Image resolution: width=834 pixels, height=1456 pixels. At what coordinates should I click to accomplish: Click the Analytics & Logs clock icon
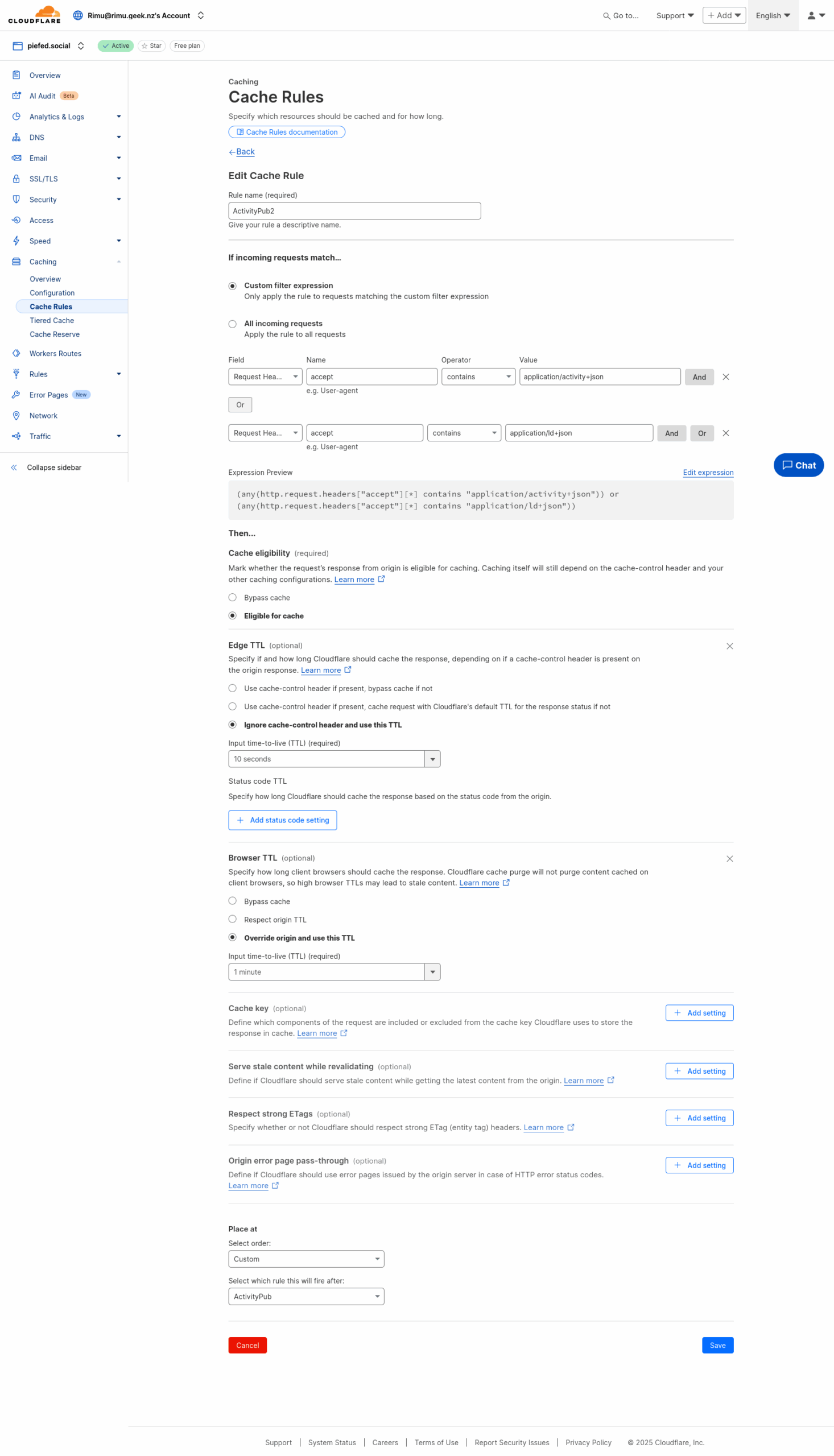click(16, 116)
